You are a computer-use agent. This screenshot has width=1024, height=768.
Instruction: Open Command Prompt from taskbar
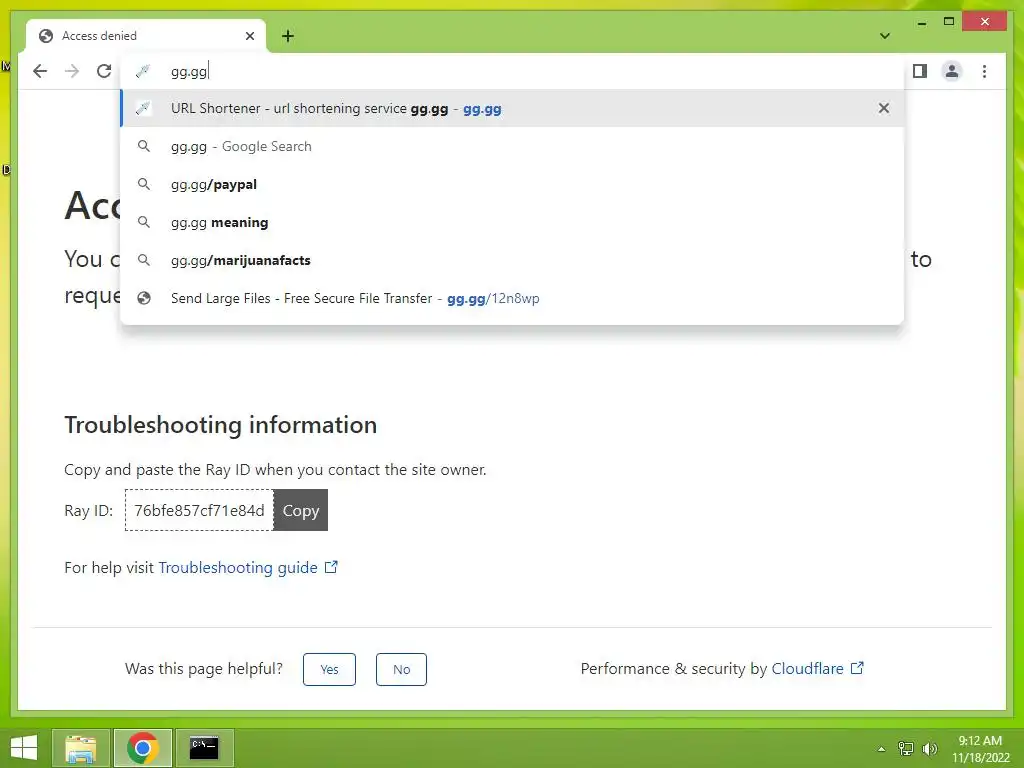tap(204, 748)
